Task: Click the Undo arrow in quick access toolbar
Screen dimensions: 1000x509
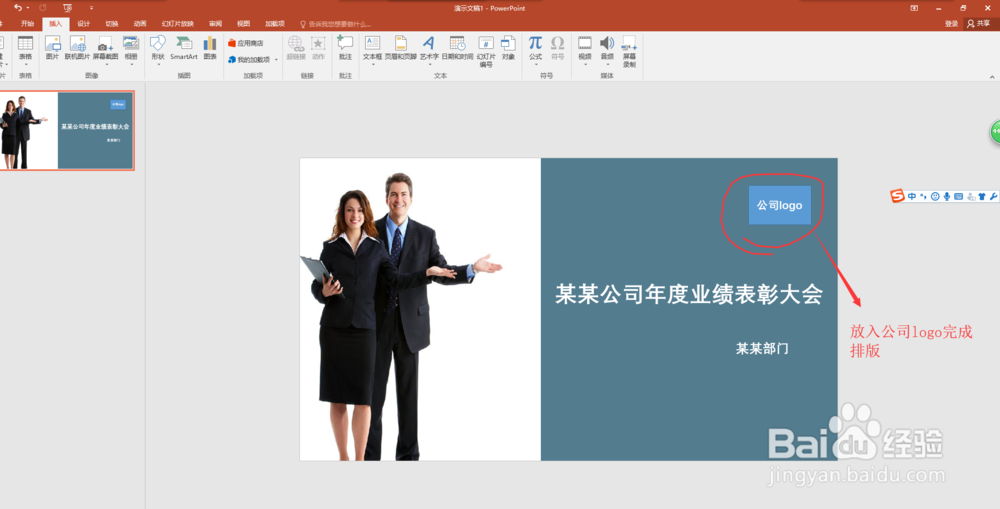Action: pyautogui.click(x=17, y=8)
